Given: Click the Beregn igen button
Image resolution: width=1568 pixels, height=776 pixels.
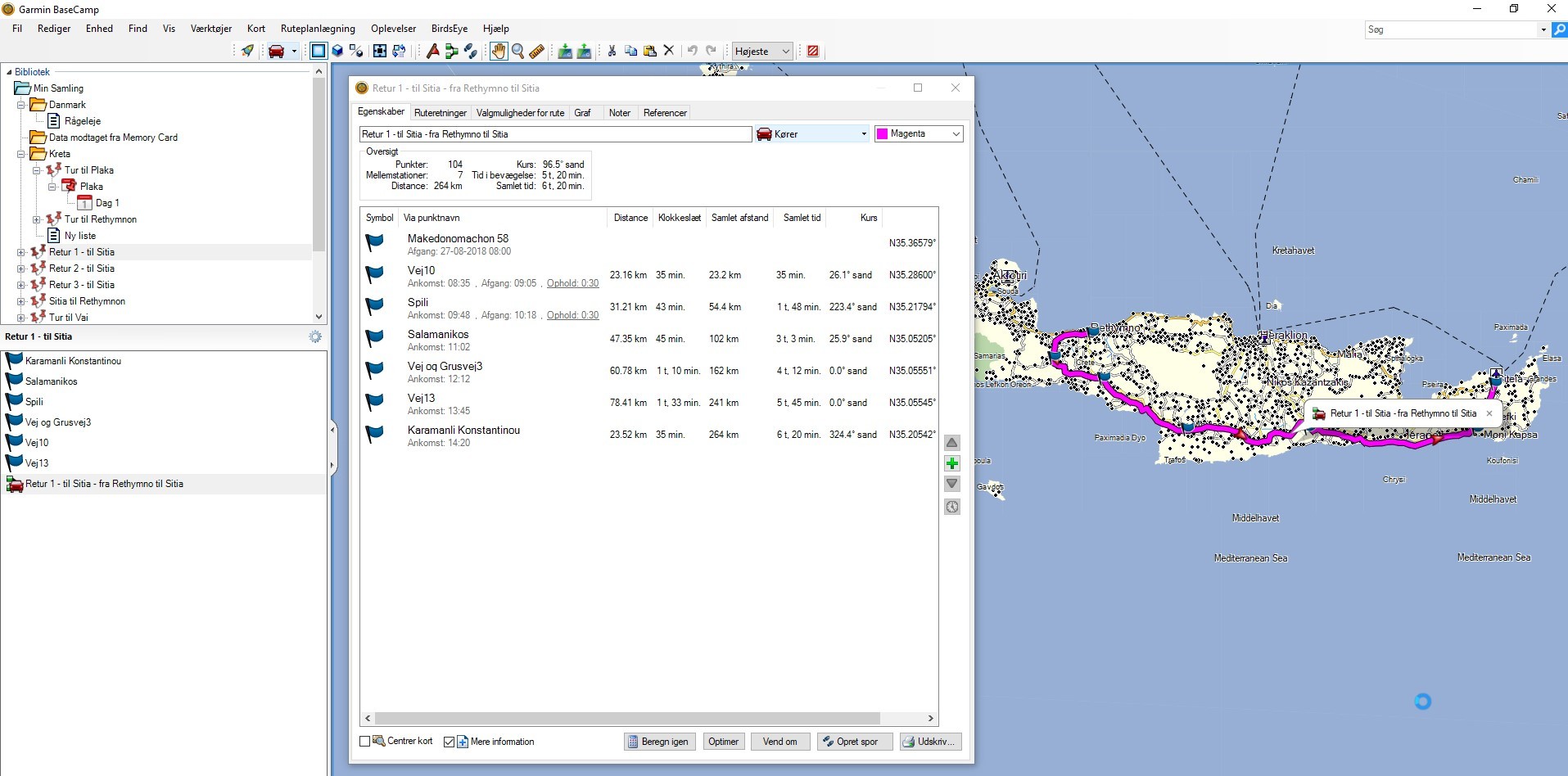Looking at the screenshot, I should coord(659,742).
